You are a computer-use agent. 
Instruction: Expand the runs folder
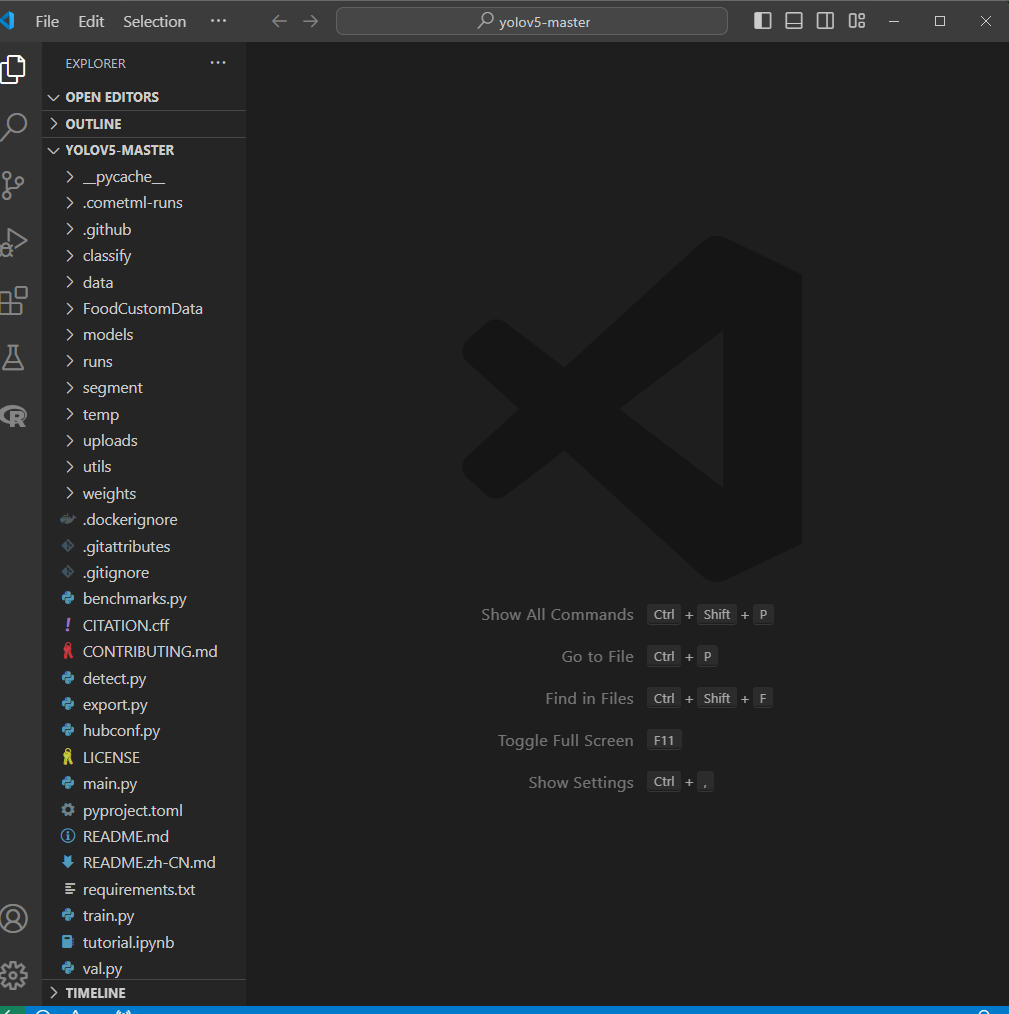tap(144, 361)
